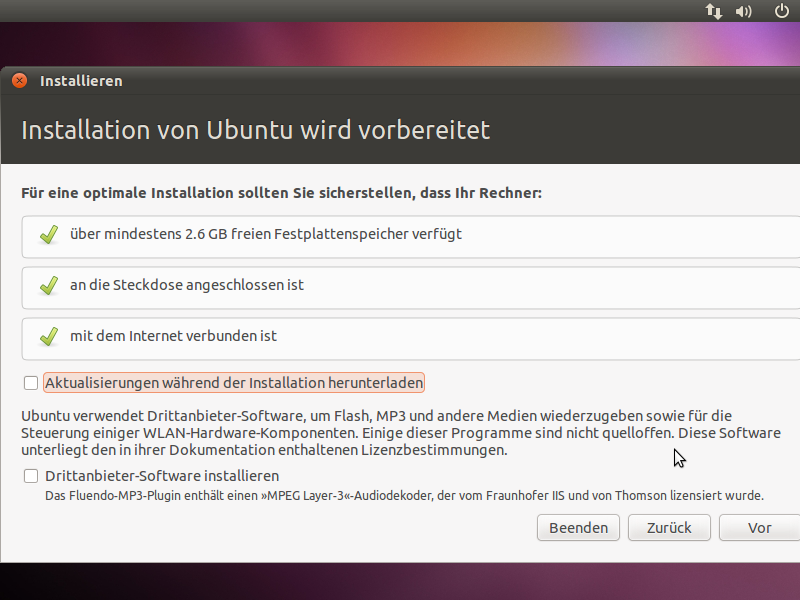This screenshot has height=600, width=800.
Task: Click the Beenden button
Action: click(x=578, y=528)
